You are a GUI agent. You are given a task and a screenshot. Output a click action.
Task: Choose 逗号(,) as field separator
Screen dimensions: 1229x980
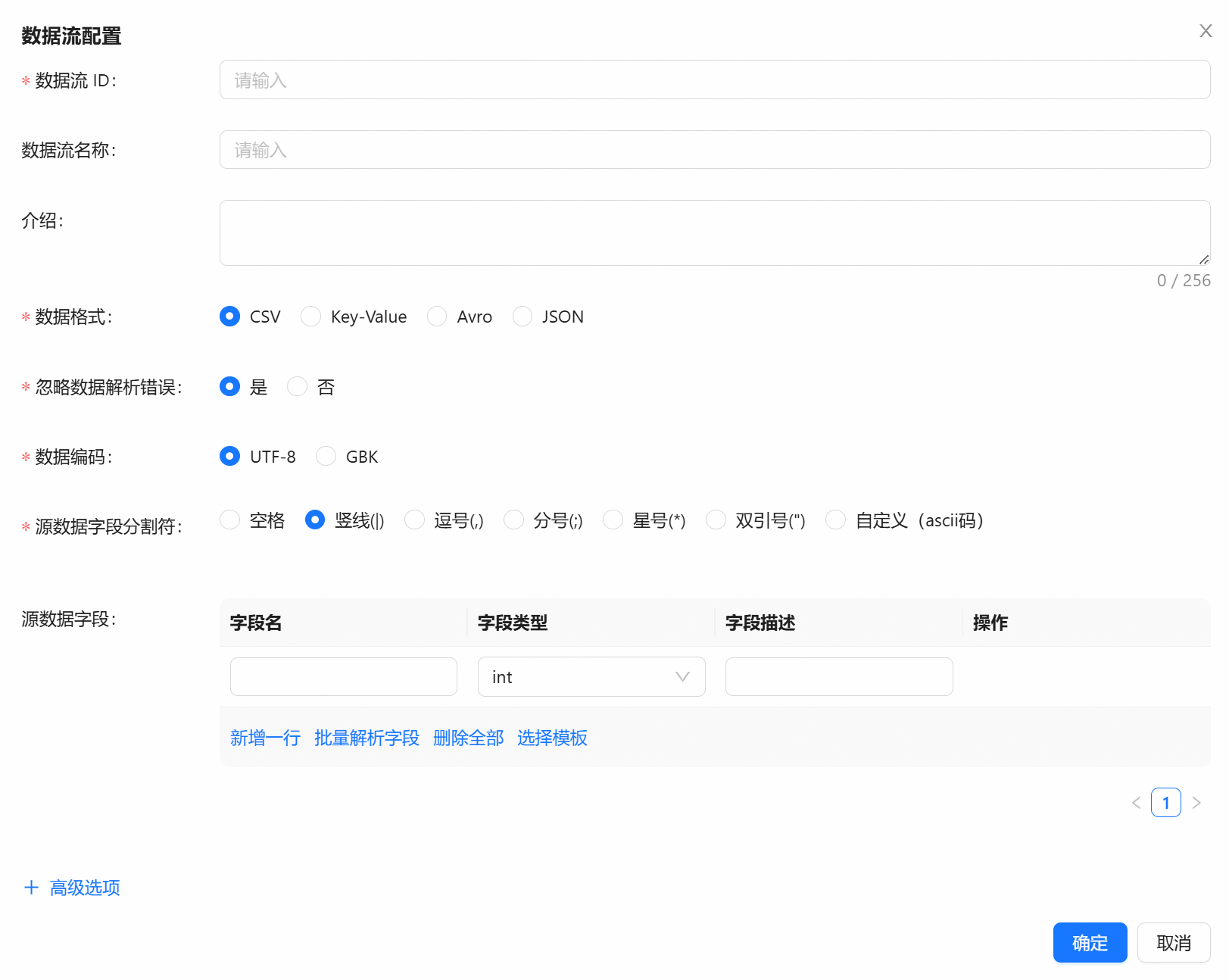[x=414, y=520]
